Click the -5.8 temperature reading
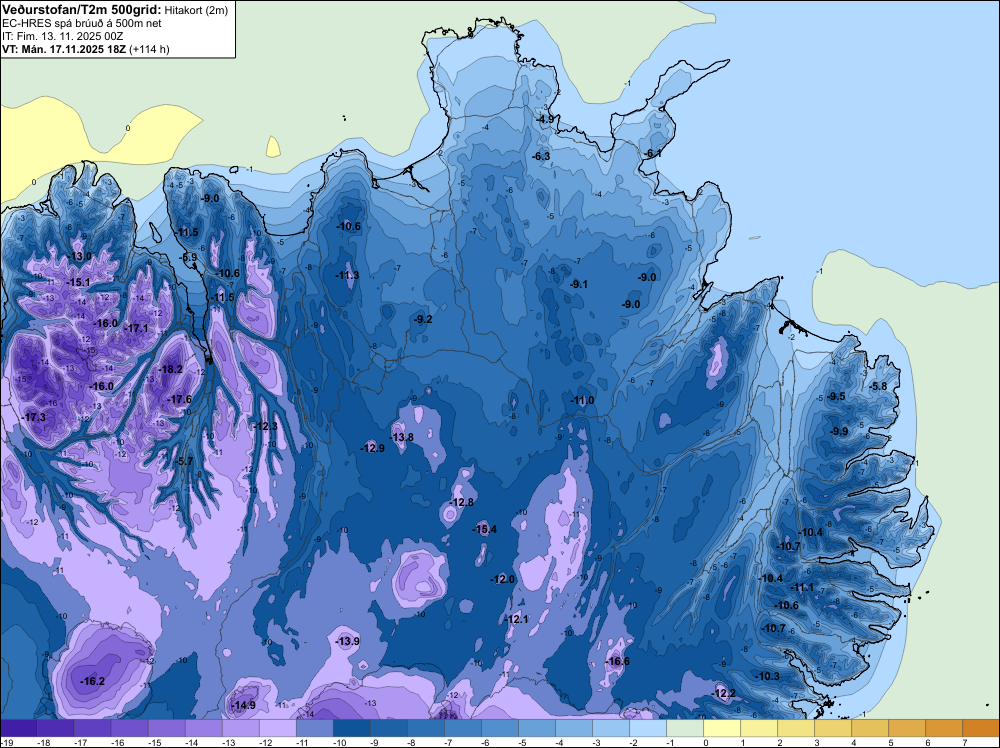This screenshot has width=1000, height=748. 878,386
